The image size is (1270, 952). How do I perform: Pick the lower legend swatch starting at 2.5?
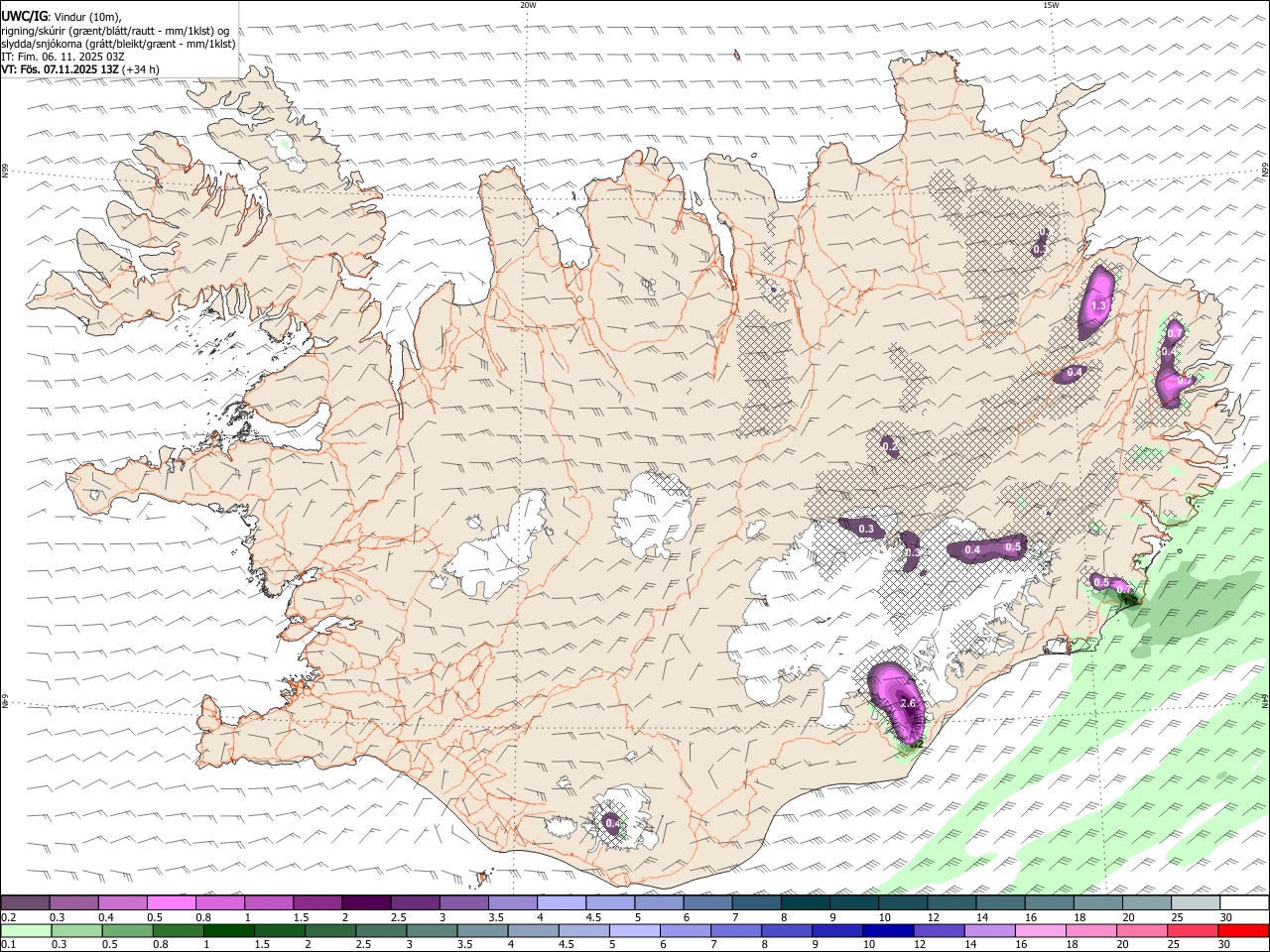point(381,930)
